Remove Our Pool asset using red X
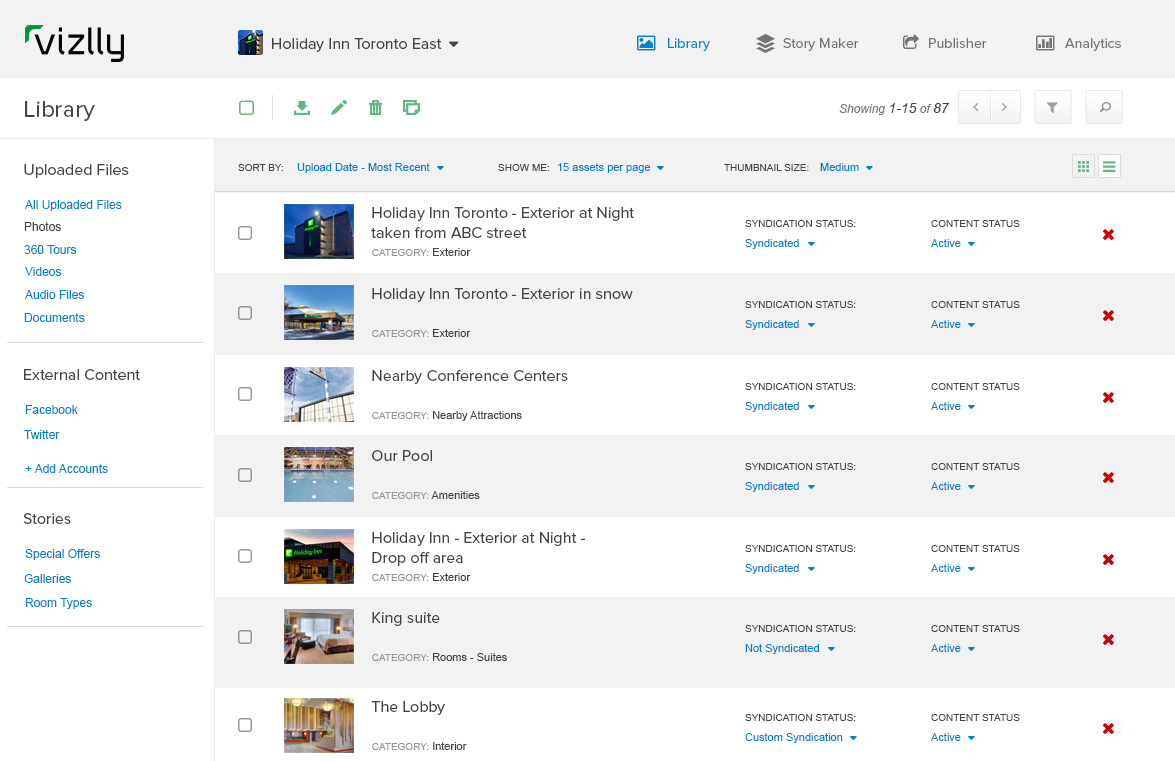Image resolution: width=1175 pixels, height=761 pixels. (x=1108, y=478)
